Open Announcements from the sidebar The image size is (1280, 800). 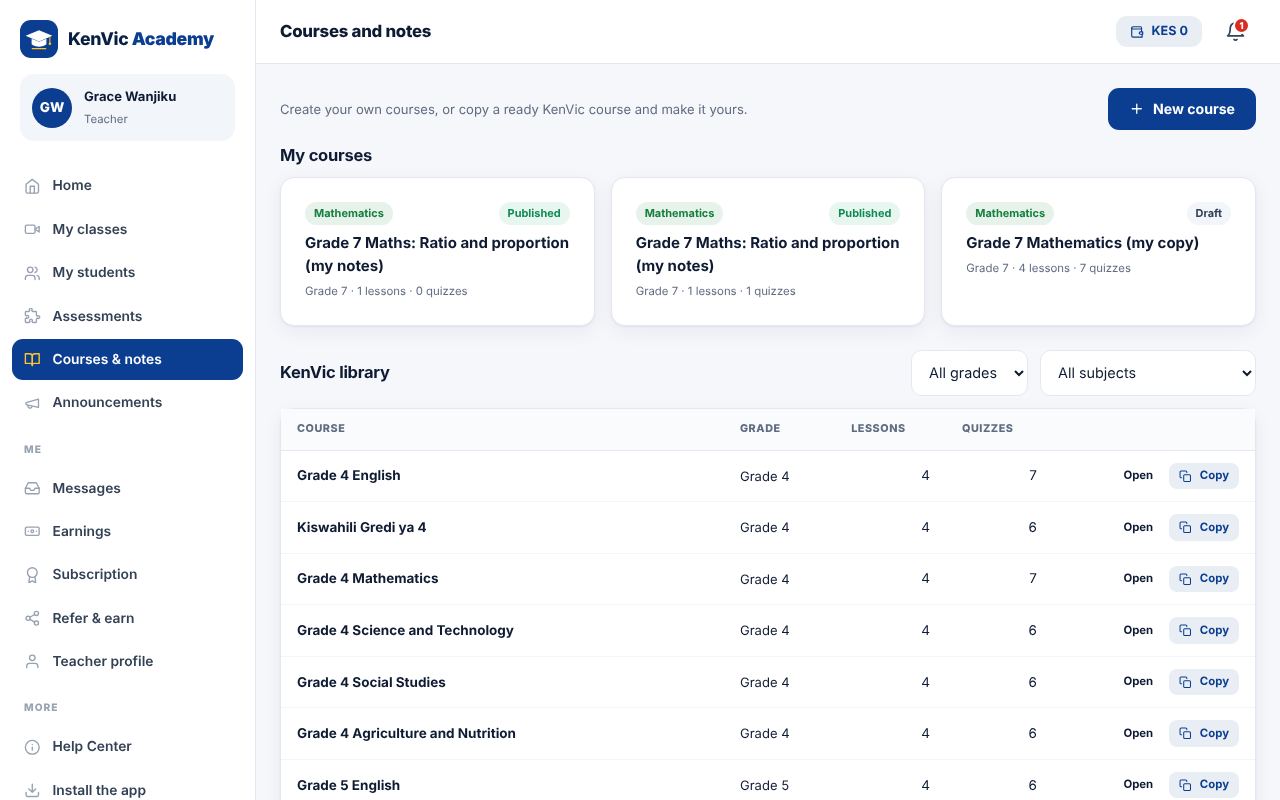(127, 402)
